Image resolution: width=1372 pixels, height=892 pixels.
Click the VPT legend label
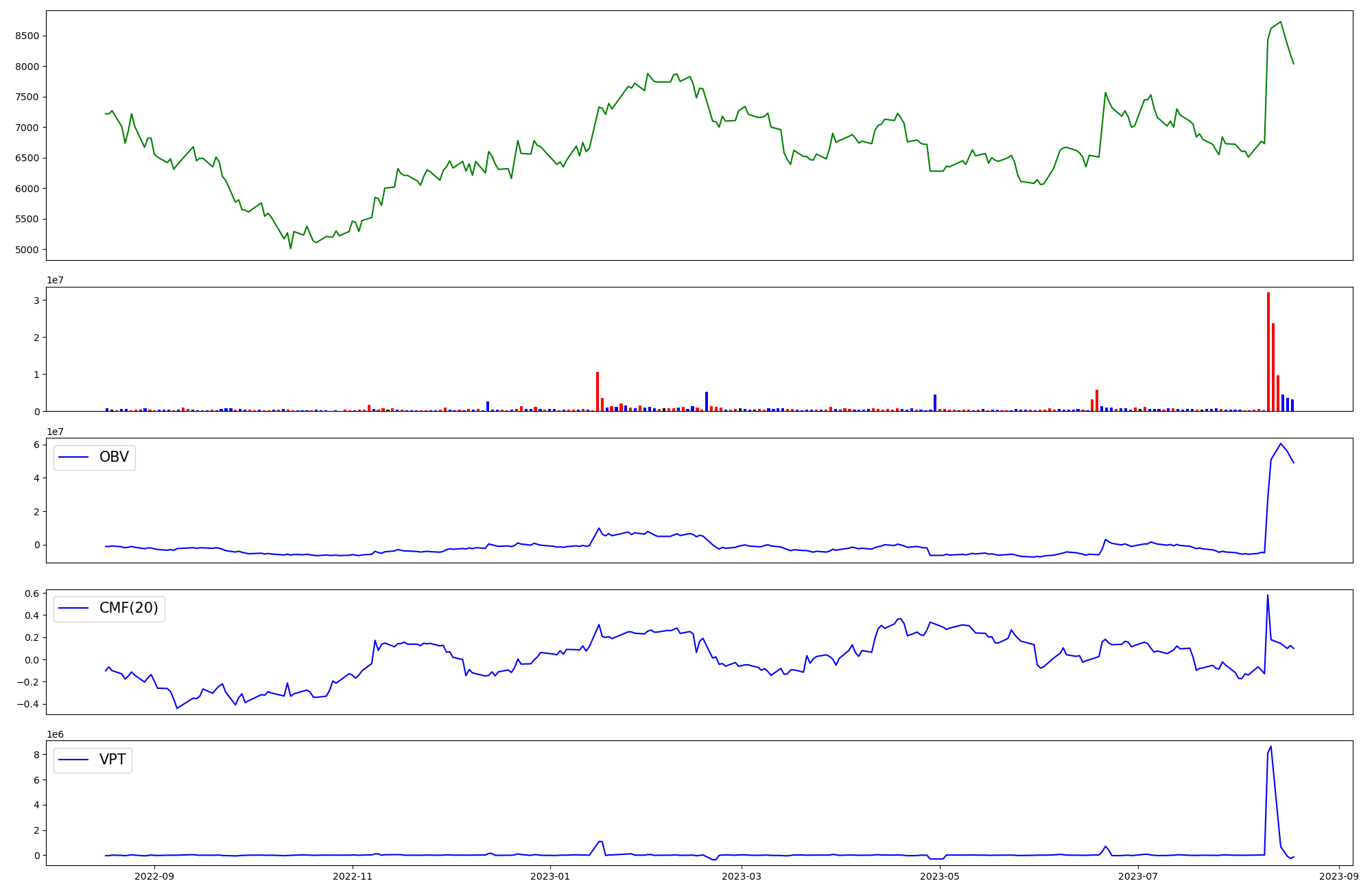(x=113, y=760)
